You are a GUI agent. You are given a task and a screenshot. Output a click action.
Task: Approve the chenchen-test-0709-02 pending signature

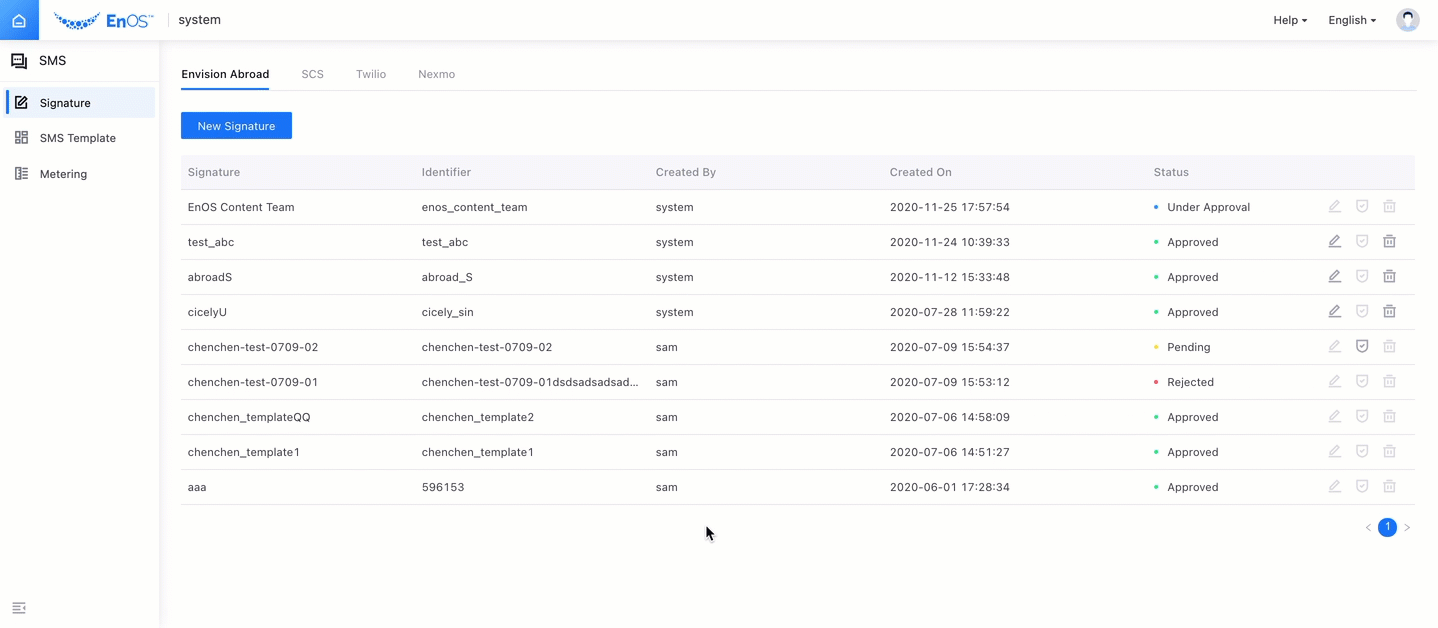[1361, 347]
